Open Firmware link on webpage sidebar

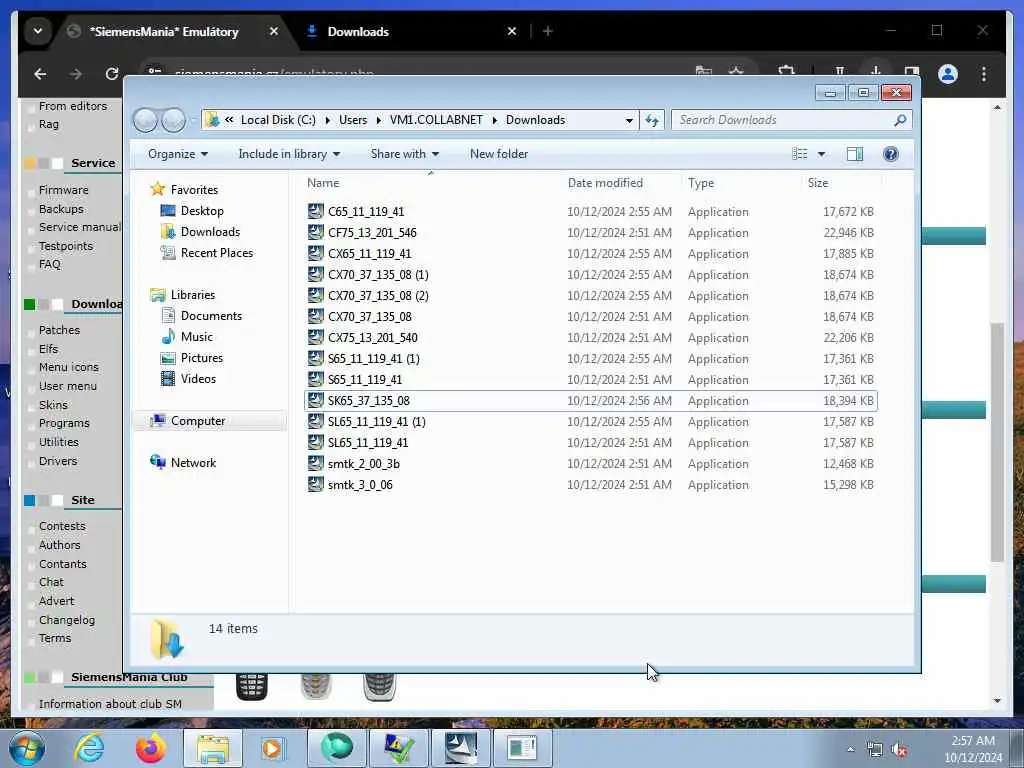click(x=63, y=190)
